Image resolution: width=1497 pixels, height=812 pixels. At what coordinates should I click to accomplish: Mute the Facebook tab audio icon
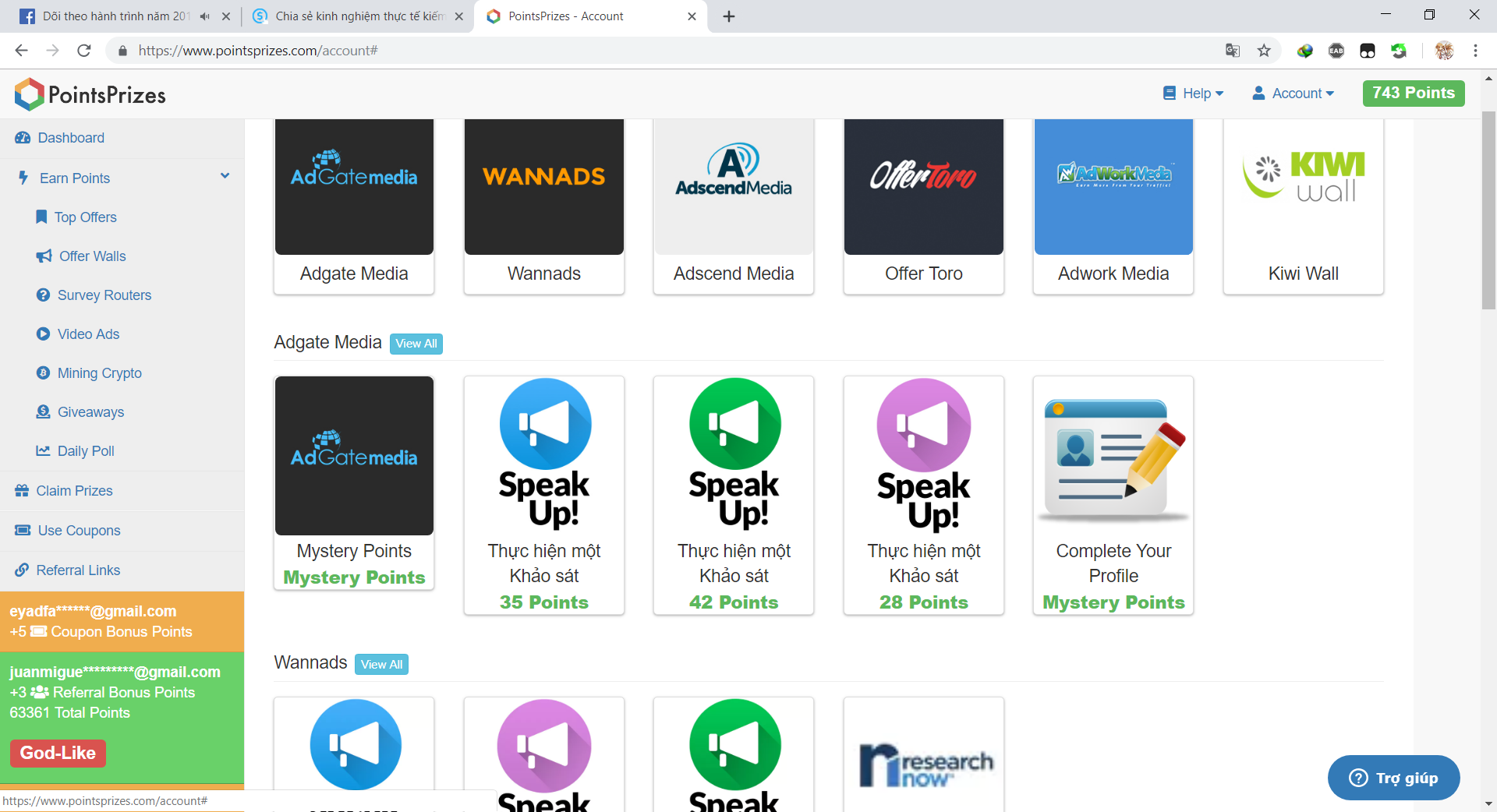[x=204, y=16]
